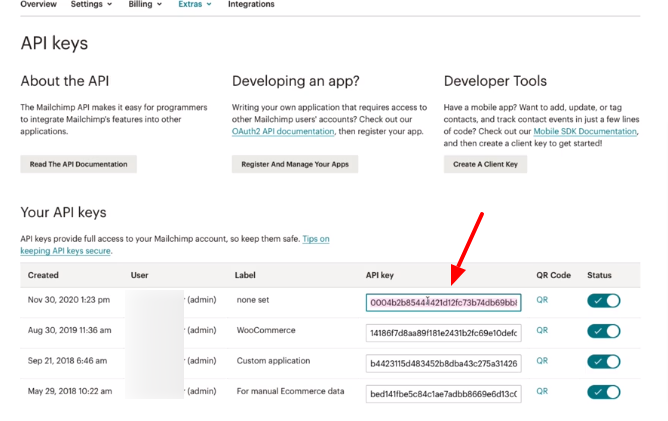This screenshot has height=421, width=668.
Task: Click Read The API Documentation button
Action: 78,164
